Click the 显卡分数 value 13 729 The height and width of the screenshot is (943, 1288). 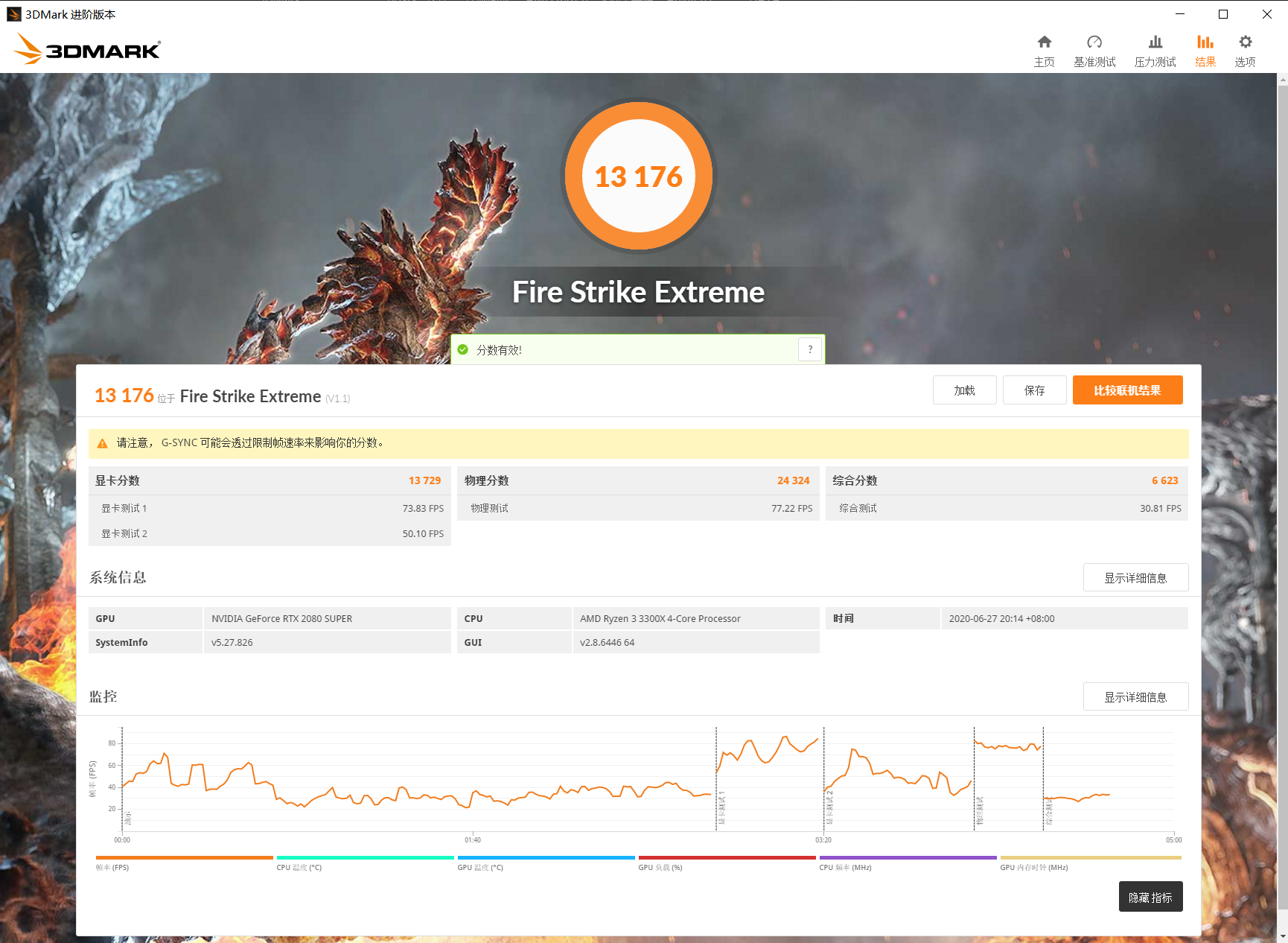pos(424,480)
